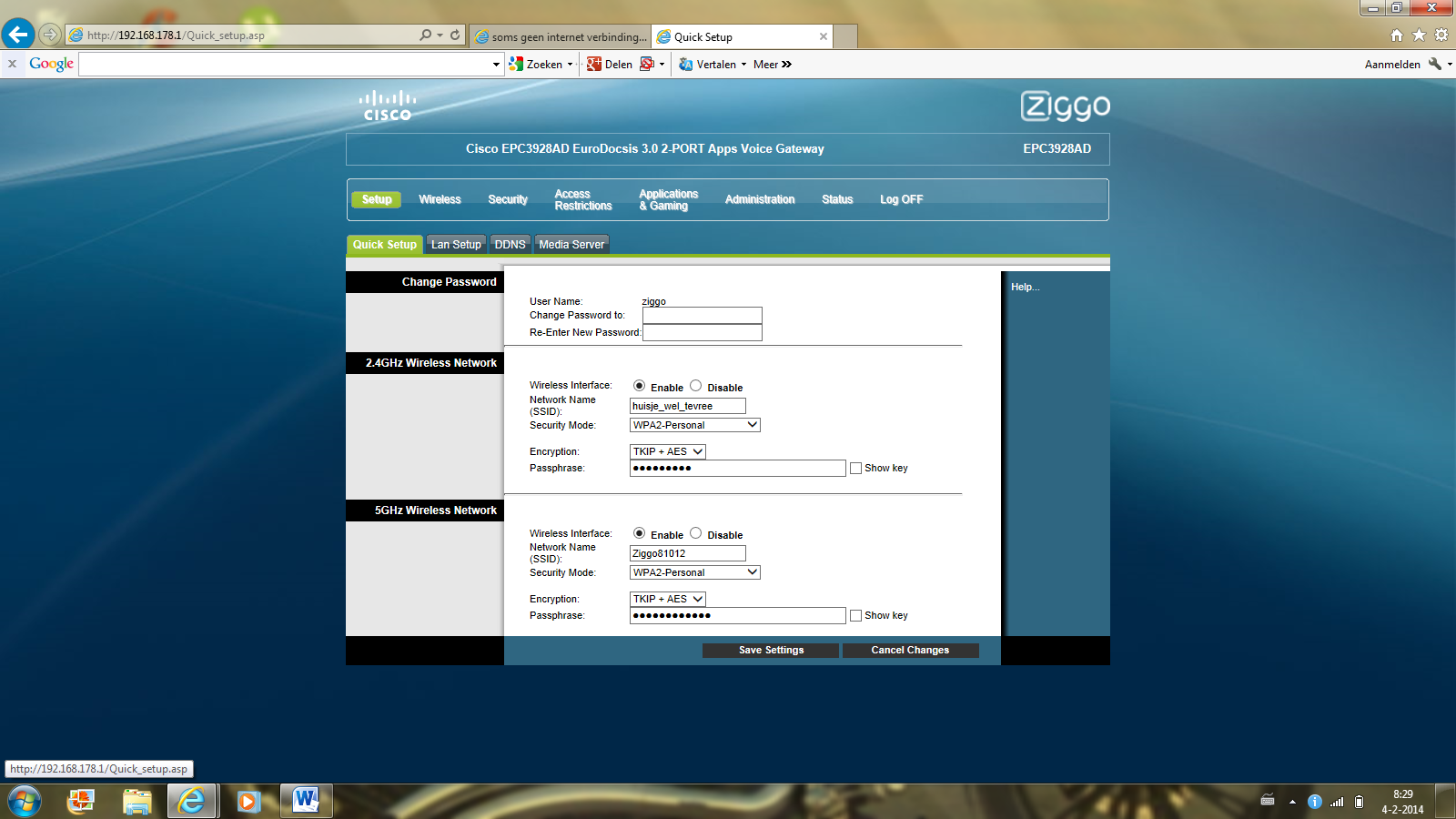
Task: Click the Refresh icon in address bar
Action: pyautogui.click(x=455, y=35)
